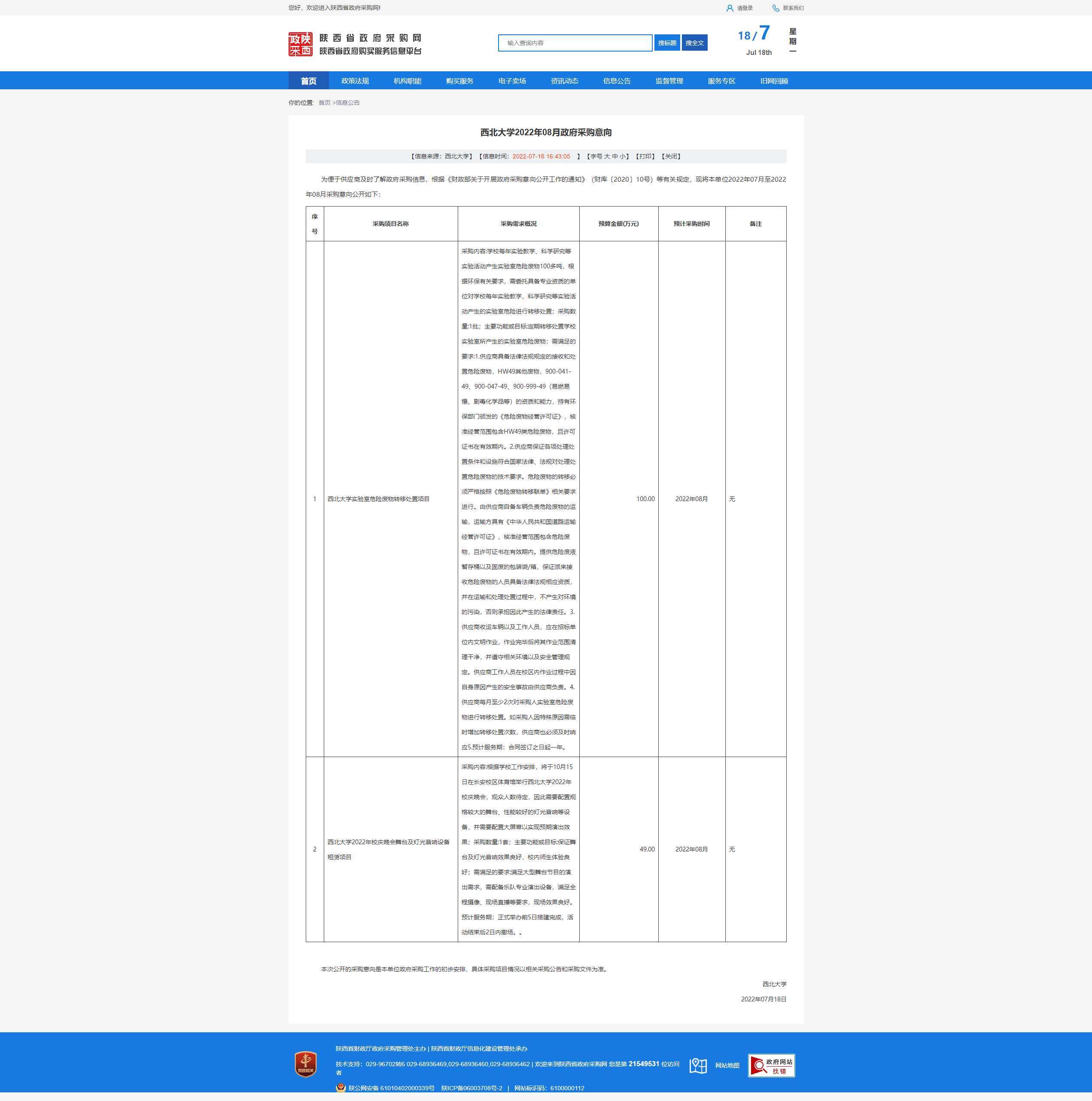Set font size to 大

click(x=607, y=156)
